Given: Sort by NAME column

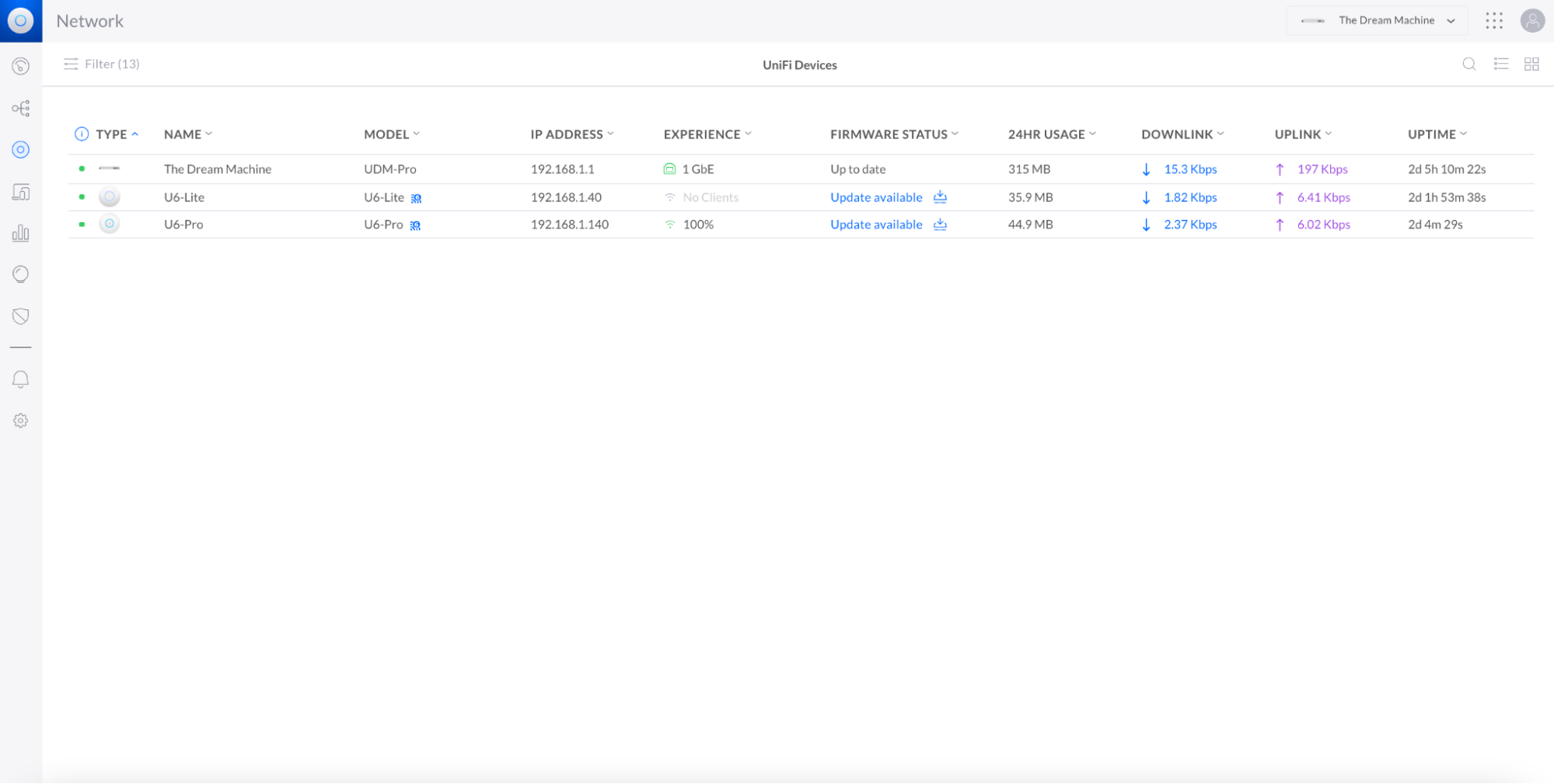Looking at the screenshot, I should 188,134.
